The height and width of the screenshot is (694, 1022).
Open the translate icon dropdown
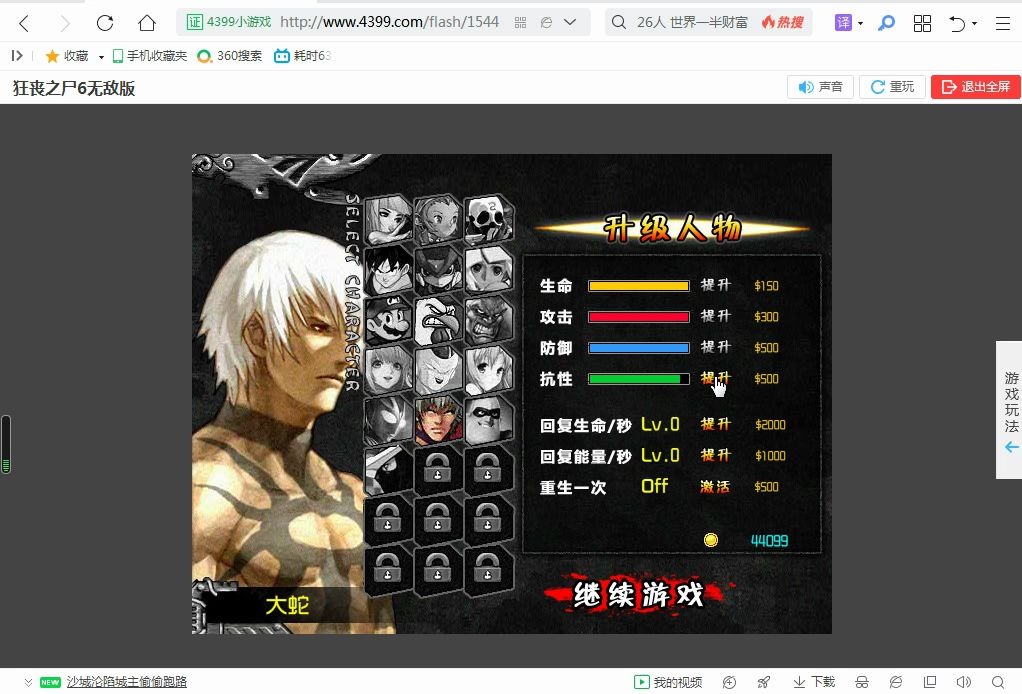point(860,23)
